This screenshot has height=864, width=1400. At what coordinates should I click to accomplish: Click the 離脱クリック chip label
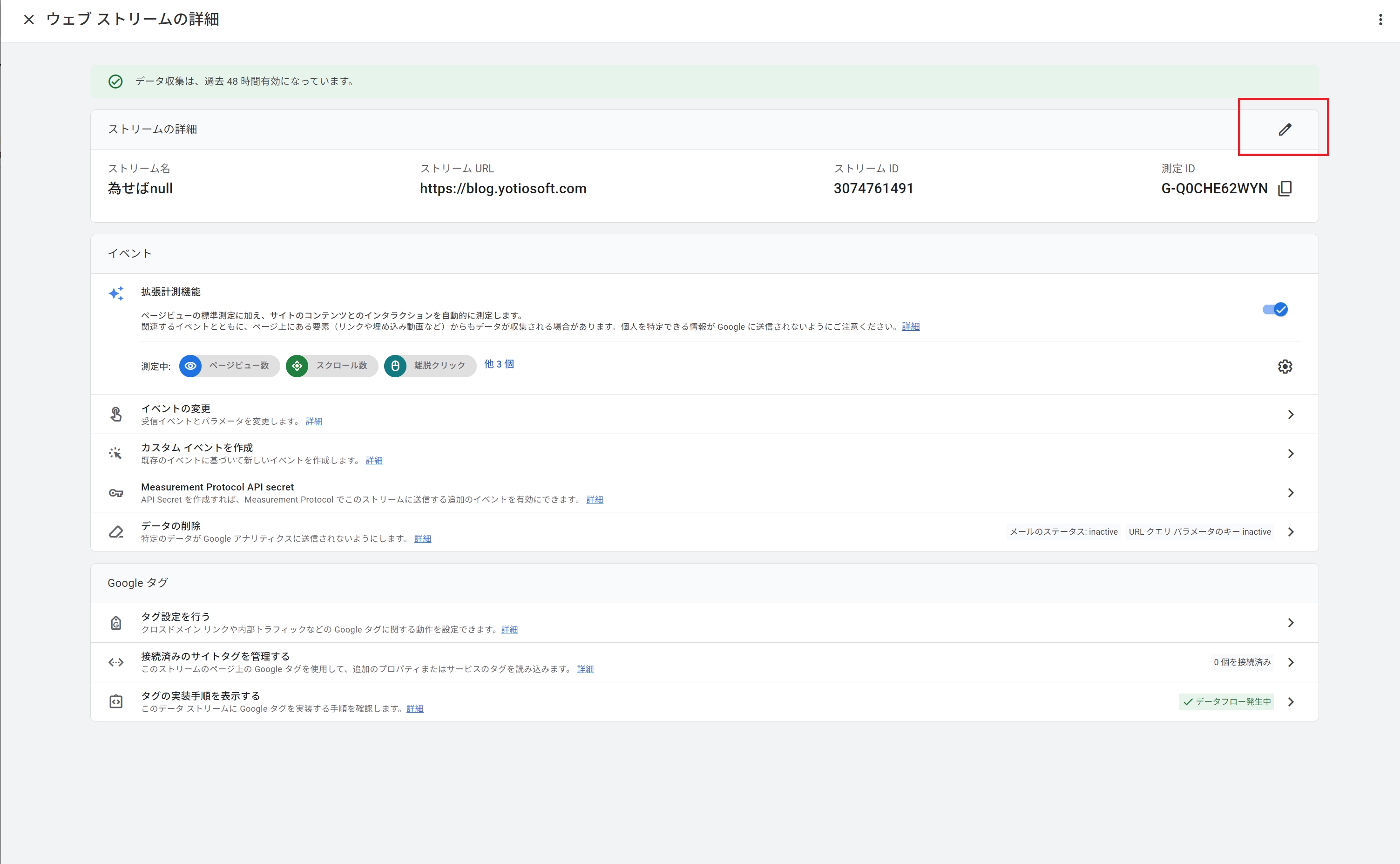440,366
